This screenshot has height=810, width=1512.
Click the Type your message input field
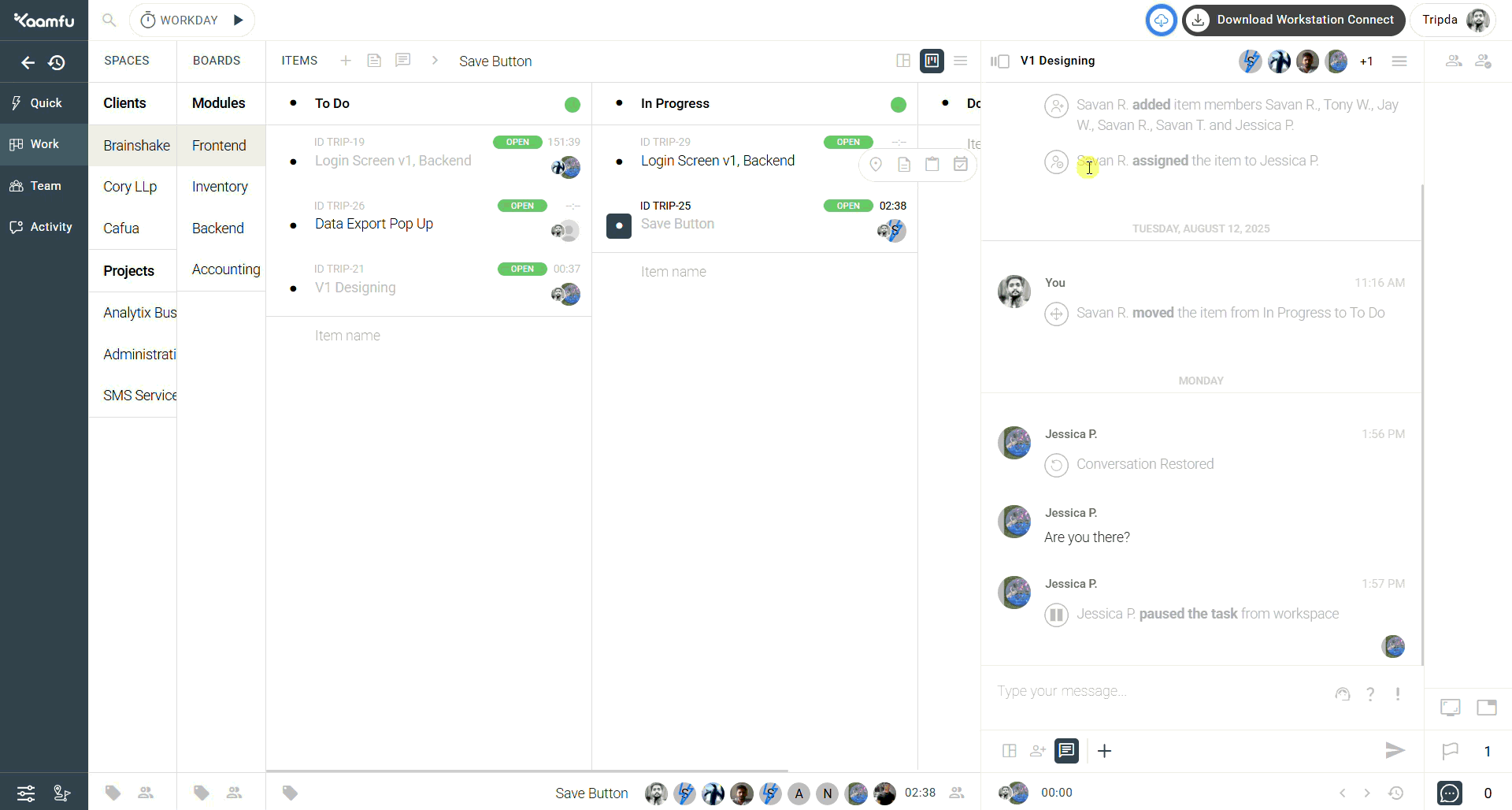pyautogui.click(x=1158, y=692)
